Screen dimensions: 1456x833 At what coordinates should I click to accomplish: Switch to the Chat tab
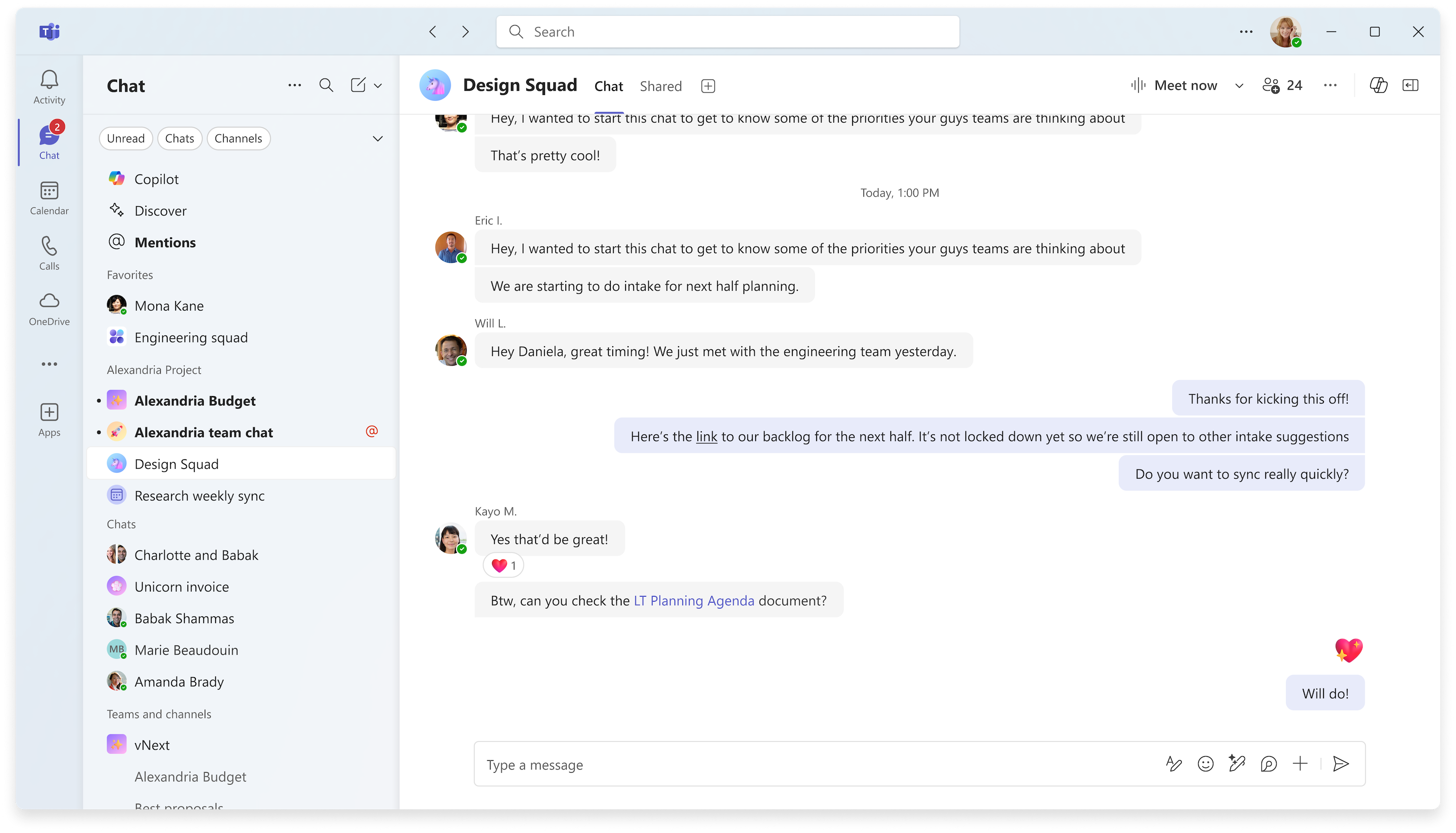point(608,86)
